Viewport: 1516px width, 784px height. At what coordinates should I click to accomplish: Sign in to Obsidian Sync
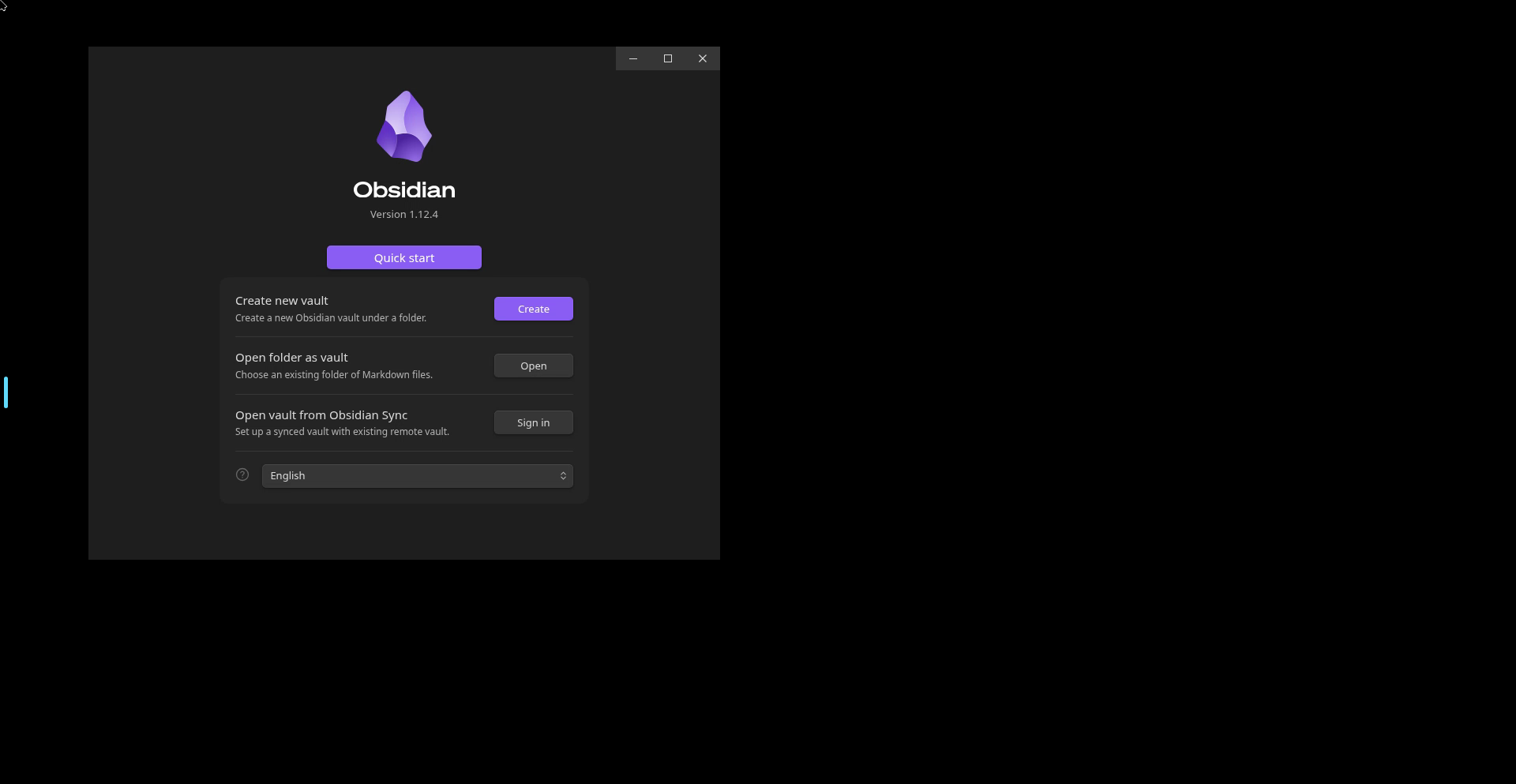click(x=534, y=422)
